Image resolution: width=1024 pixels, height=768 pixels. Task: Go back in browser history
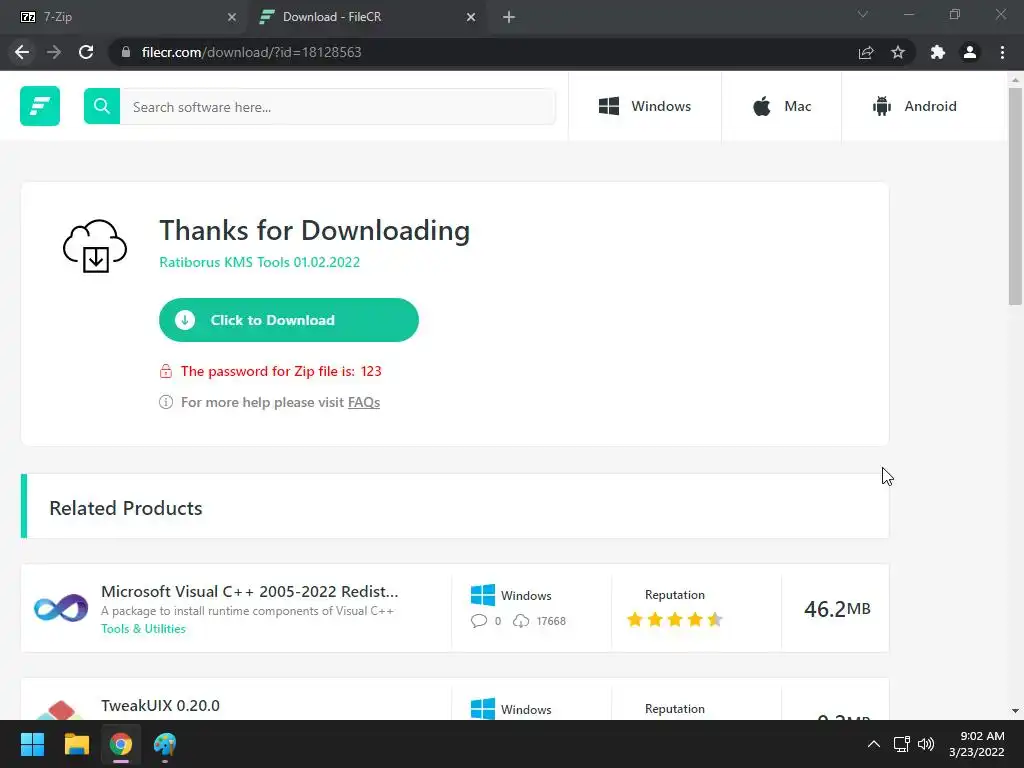click(x=22, y=52)
